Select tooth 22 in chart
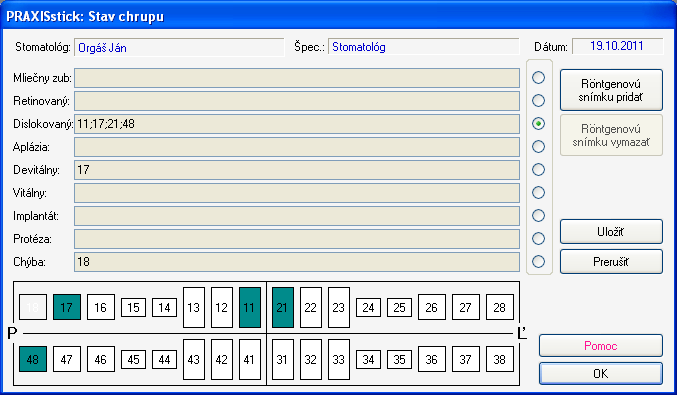This screenshot has width=677, height=395. click(x=311, y=307)
